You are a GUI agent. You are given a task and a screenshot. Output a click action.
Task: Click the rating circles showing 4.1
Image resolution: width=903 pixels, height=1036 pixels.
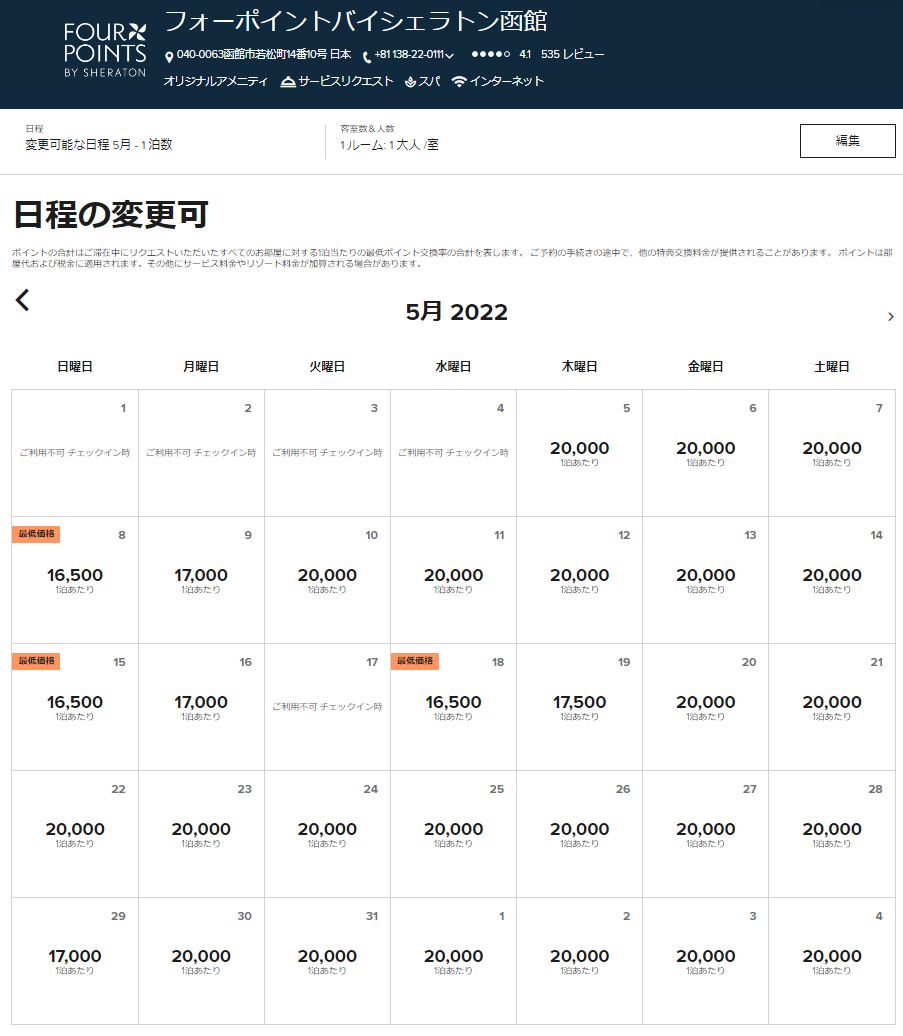[490, 55]
